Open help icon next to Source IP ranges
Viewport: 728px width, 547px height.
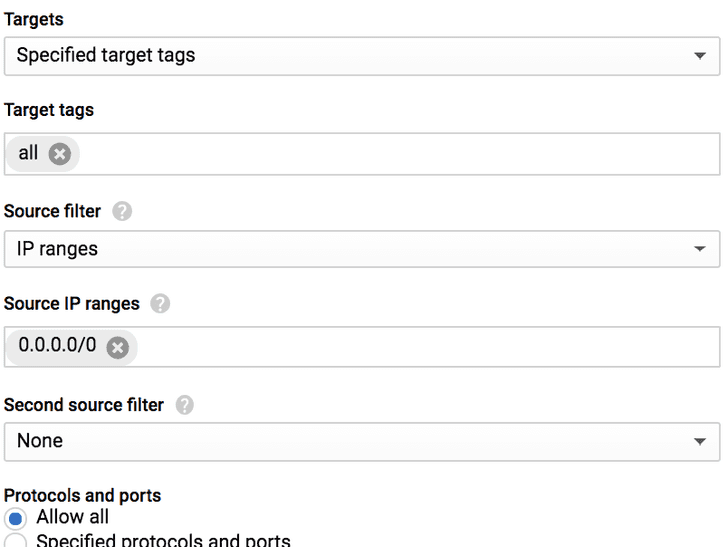click(160, 304)
